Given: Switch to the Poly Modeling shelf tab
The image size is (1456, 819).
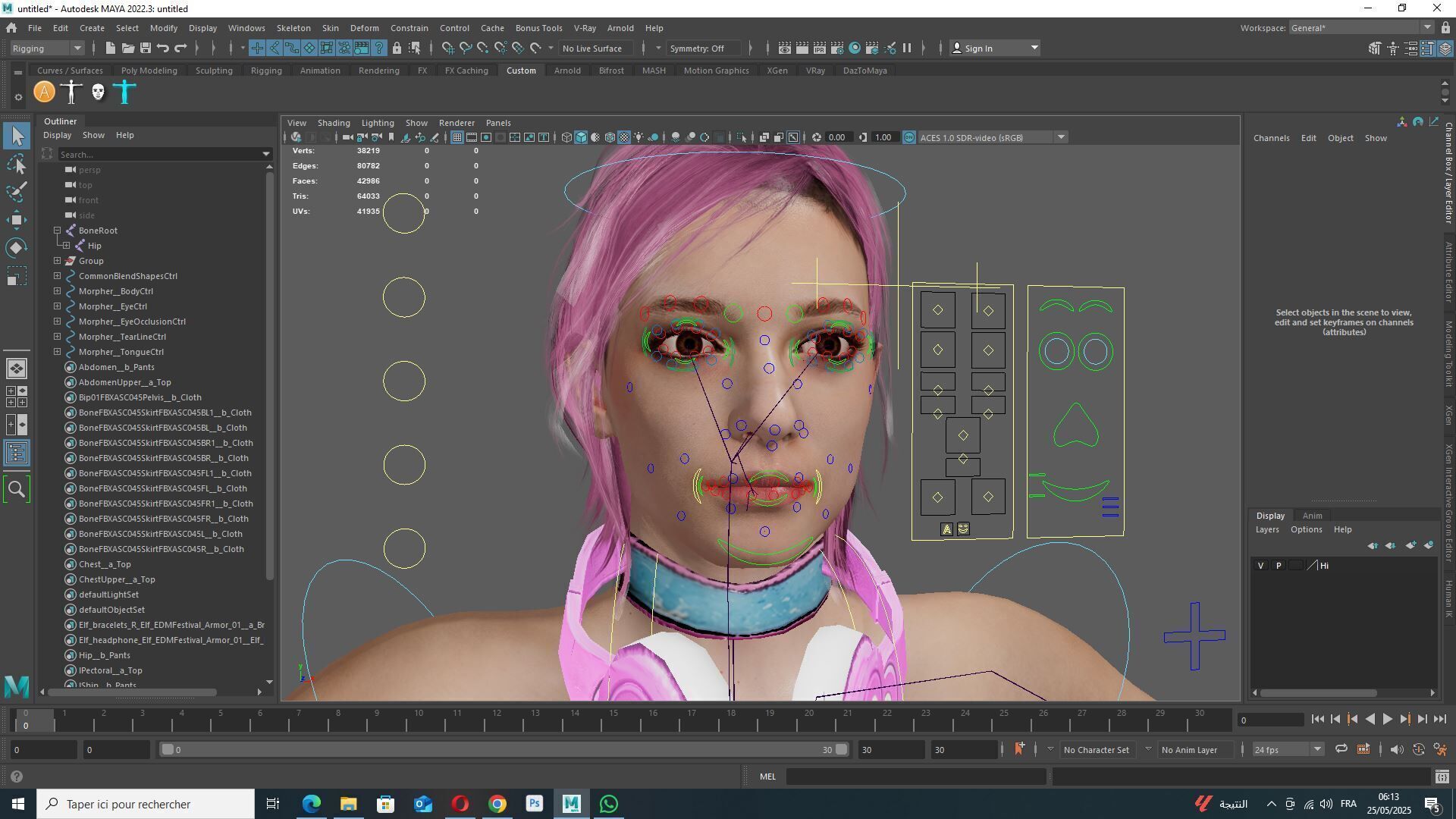Looking at the screenshot, I should [x=149, y=71].
